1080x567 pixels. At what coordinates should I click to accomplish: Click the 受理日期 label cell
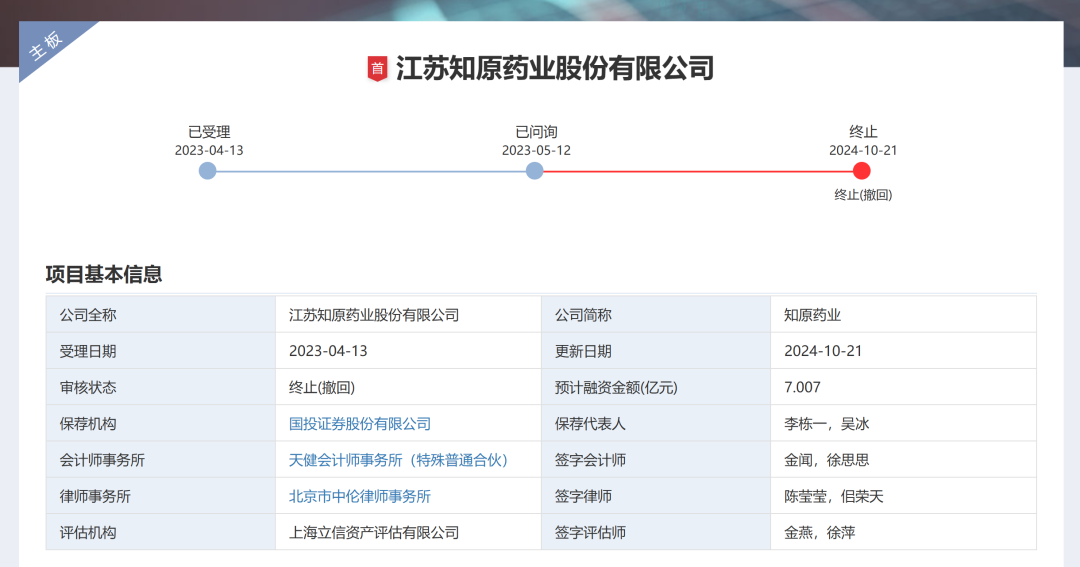coord(160,351)
